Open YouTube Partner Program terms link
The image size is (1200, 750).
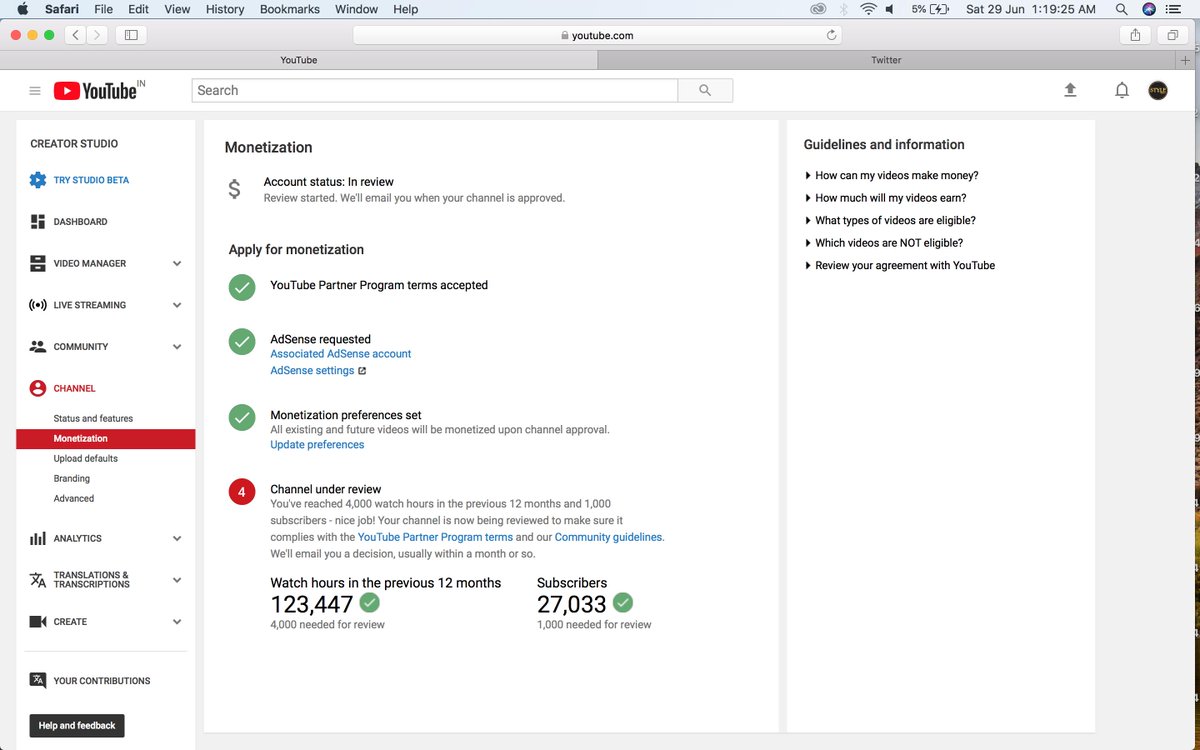pyautogui.click(x=435, y=537)
